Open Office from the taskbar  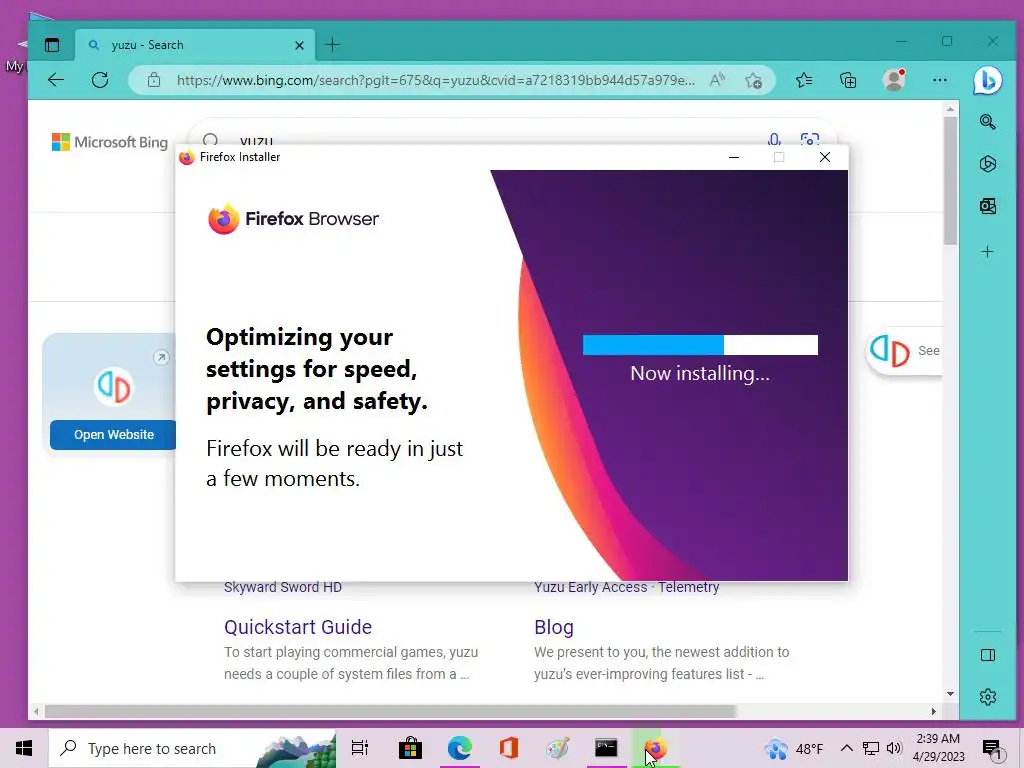(509, 748)
